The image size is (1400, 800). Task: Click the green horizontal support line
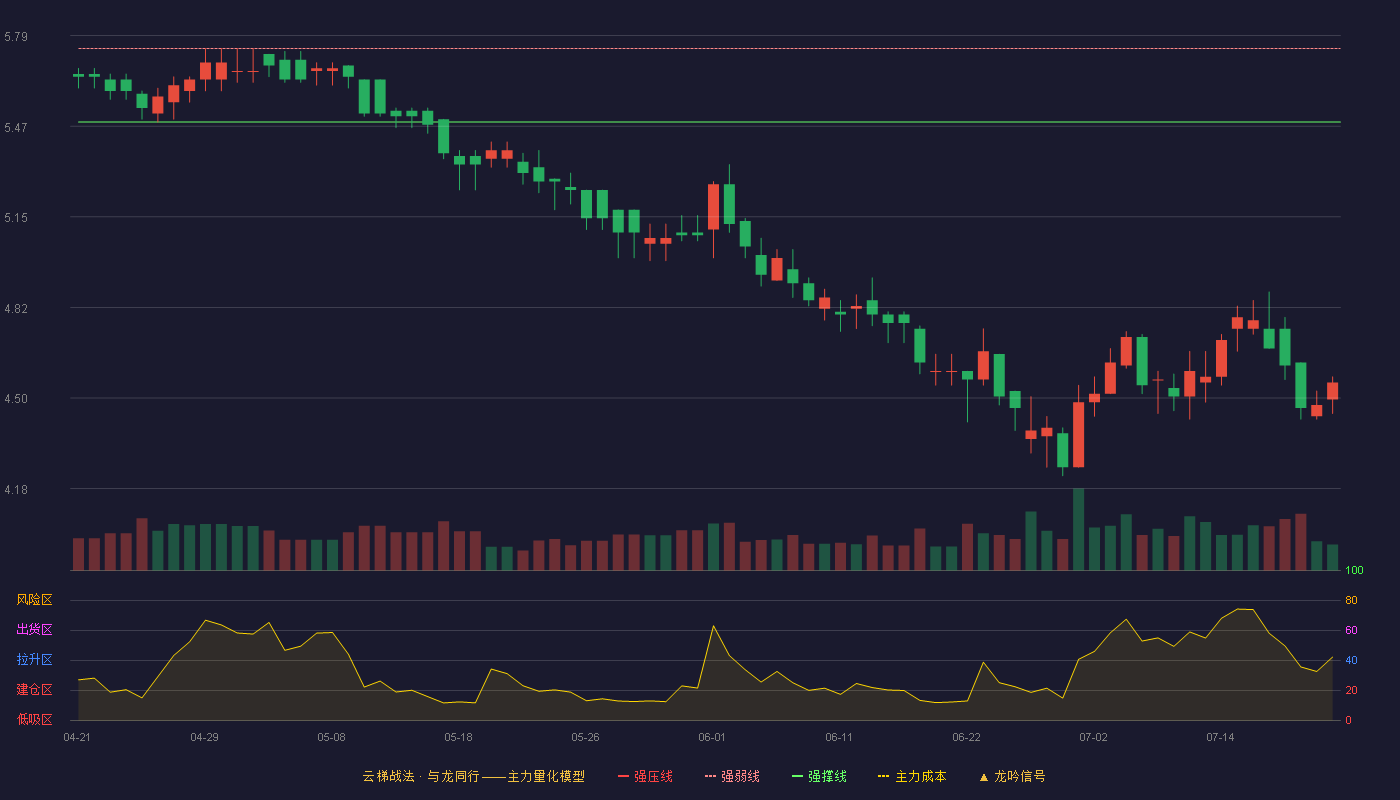click(x=709, y=122)
